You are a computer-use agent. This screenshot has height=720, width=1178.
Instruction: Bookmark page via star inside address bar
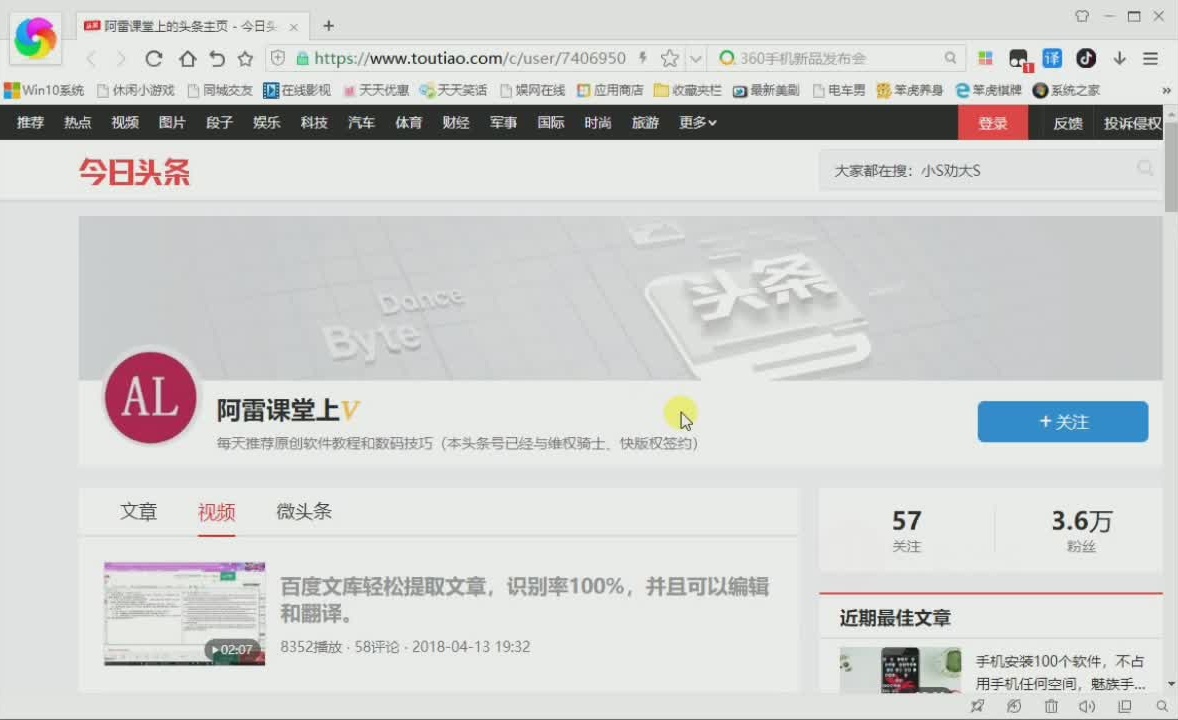click(x=669, y=58)
